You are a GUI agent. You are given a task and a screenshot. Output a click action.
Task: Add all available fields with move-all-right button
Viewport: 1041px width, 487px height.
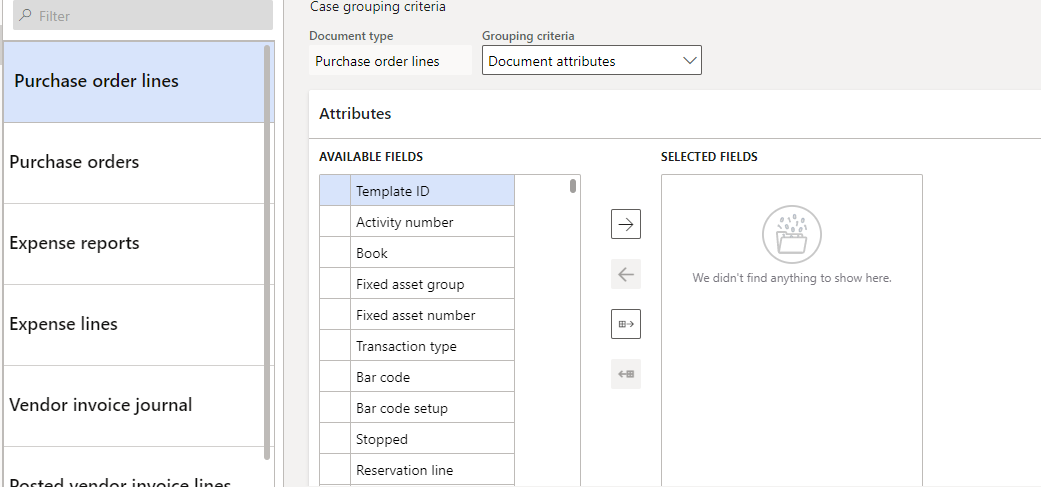625,324
